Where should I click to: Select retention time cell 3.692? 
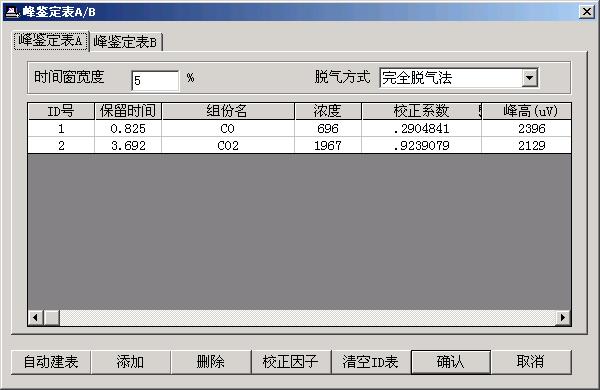pyautogui.click(x=128, y=145)
